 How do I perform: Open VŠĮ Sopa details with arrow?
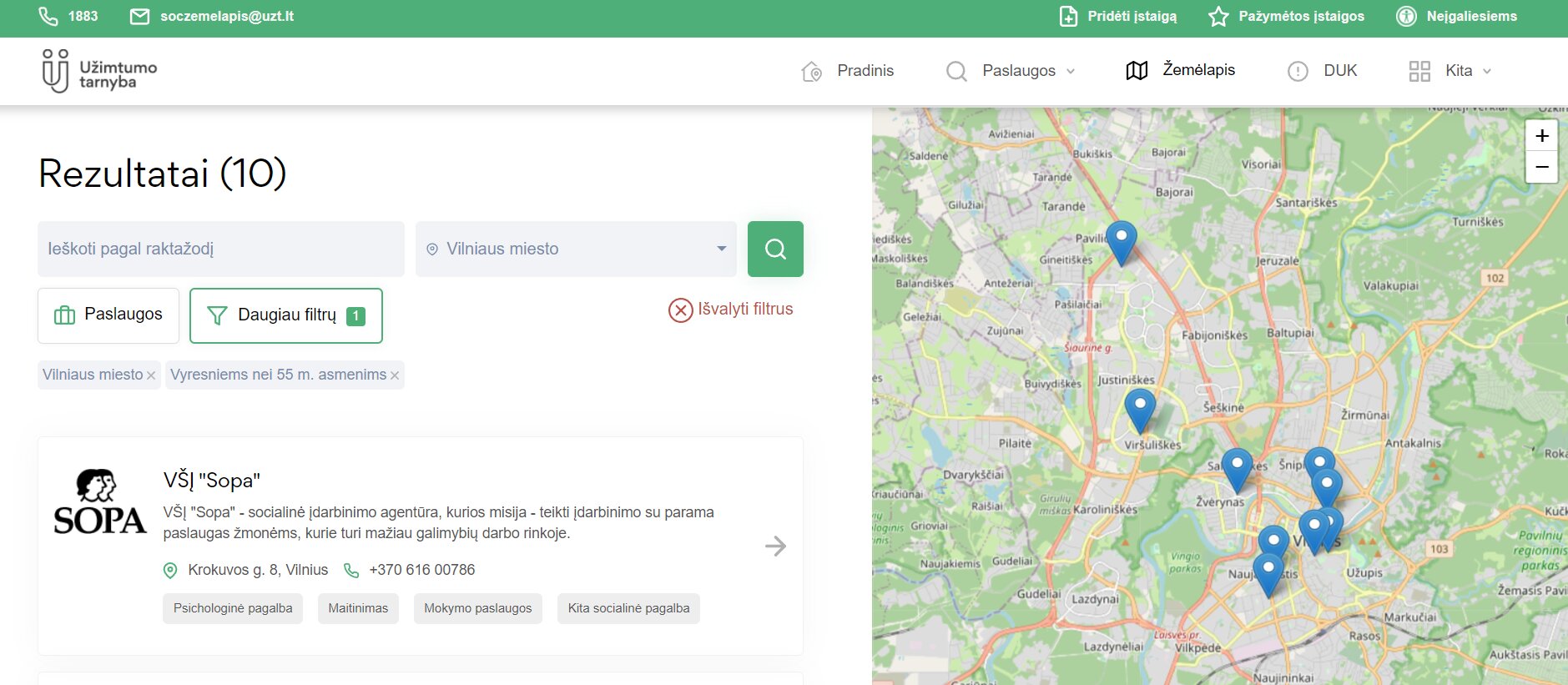775,546
